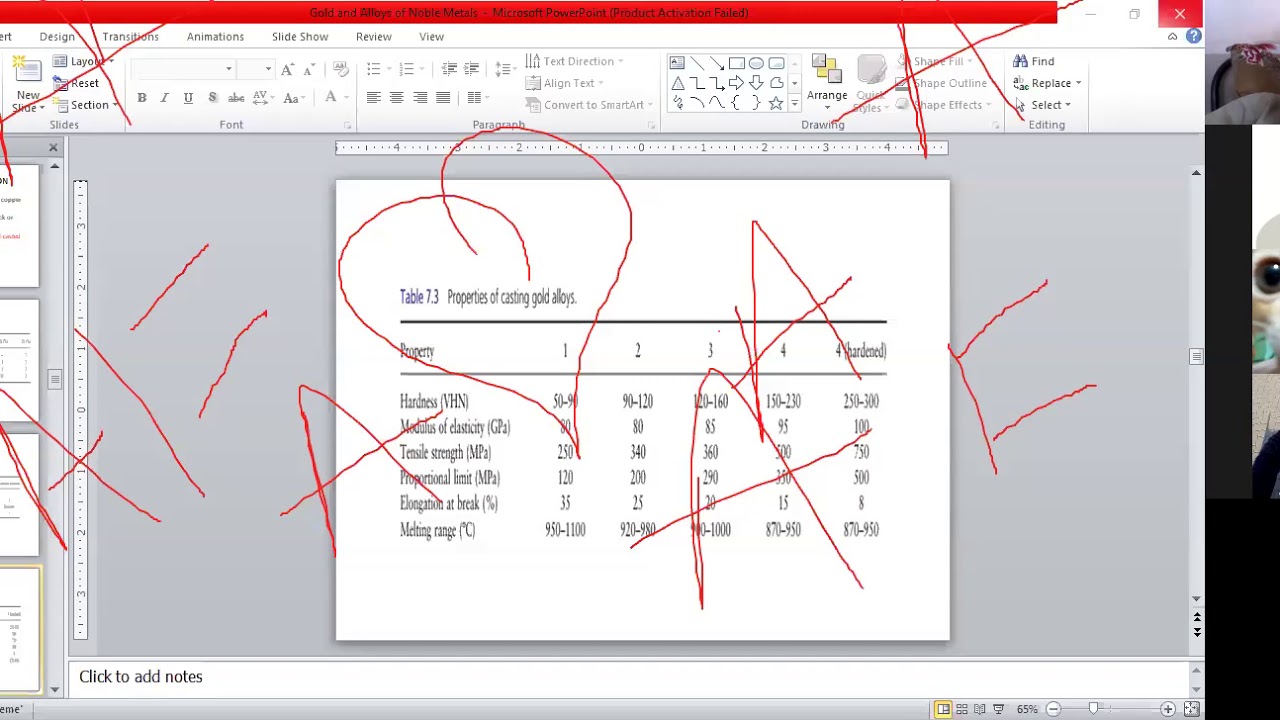The height and width of the screenshot is (720, 1280).
Task: Open the Animations tab
Action: (215, 37)
